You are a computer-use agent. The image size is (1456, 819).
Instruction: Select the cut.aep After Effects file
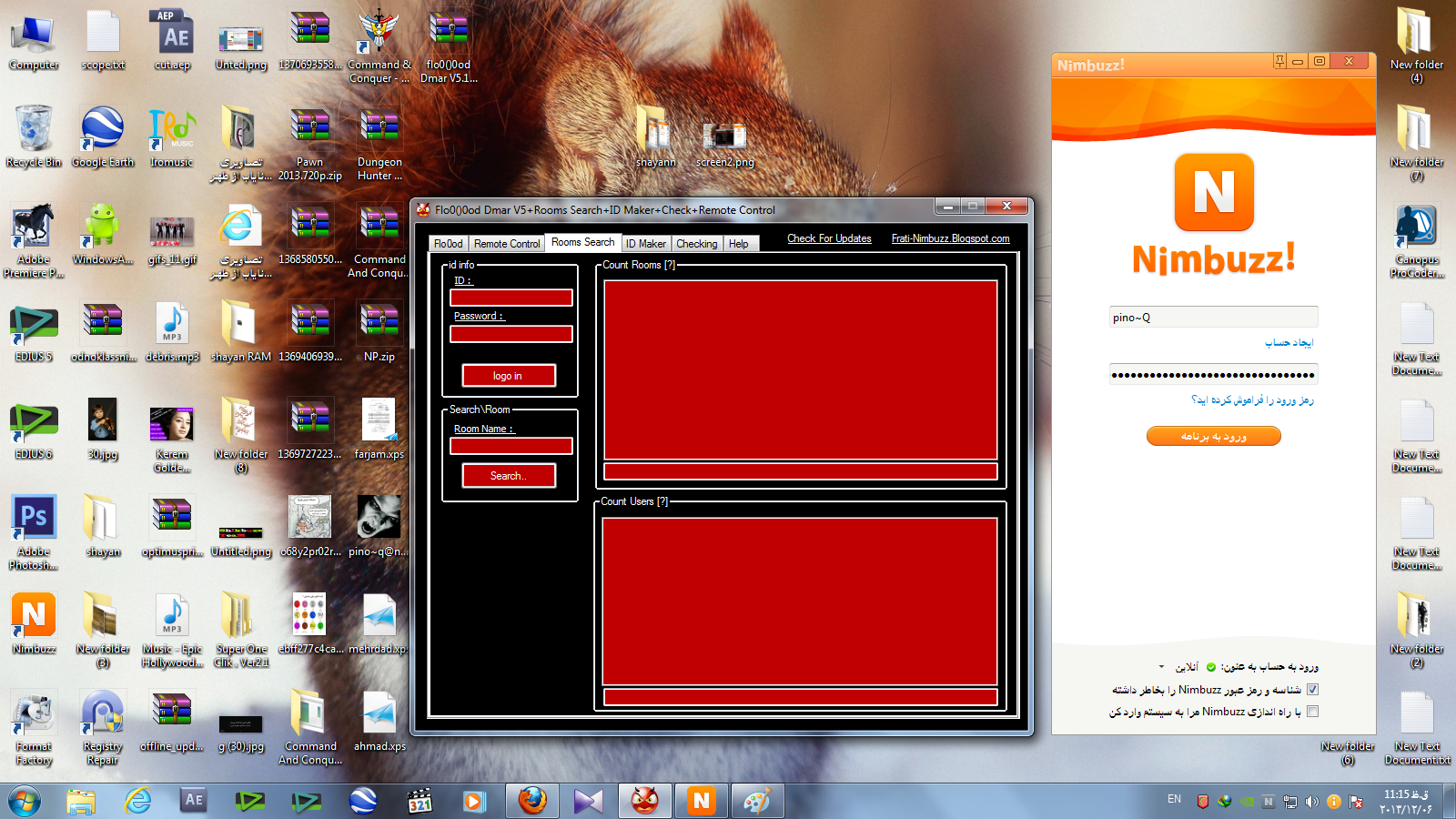(x=172, y=41)
